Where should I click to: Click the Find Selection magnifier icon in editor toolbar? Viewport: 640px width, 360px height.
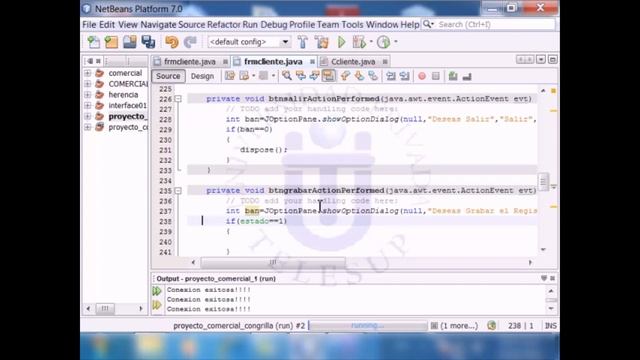point(287,76)
